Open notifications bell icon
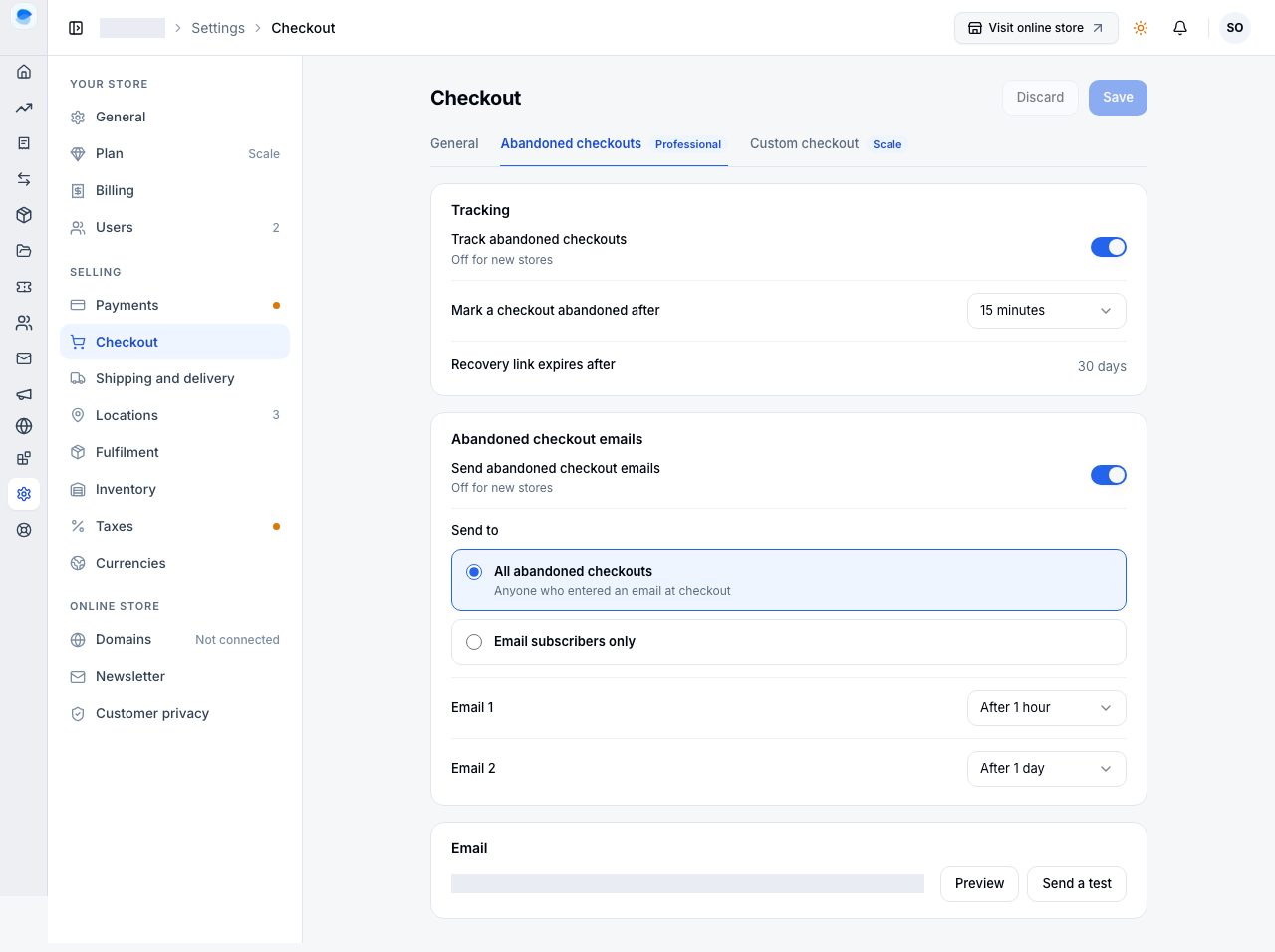This screenshot has width=1275, height=952. pos(1180,28)
